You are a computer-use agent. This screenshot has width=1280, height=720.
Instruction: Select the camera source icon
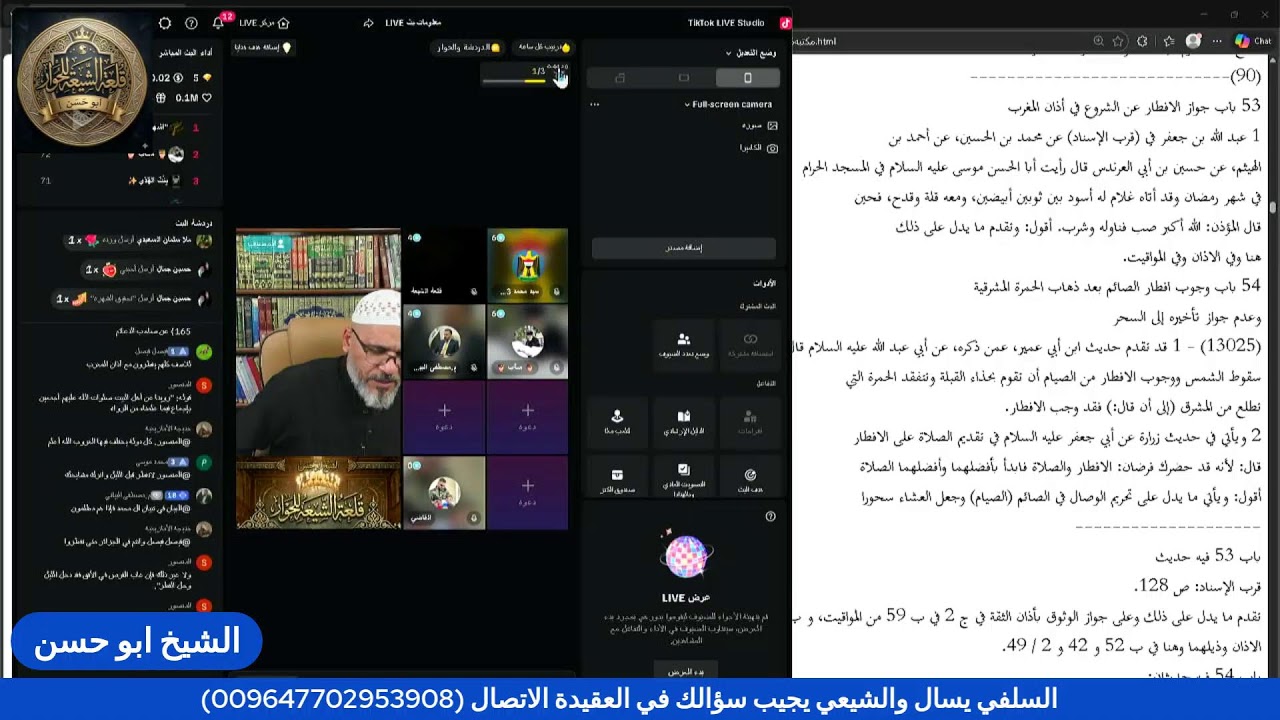pyautogui.click(x=772, y=148)
